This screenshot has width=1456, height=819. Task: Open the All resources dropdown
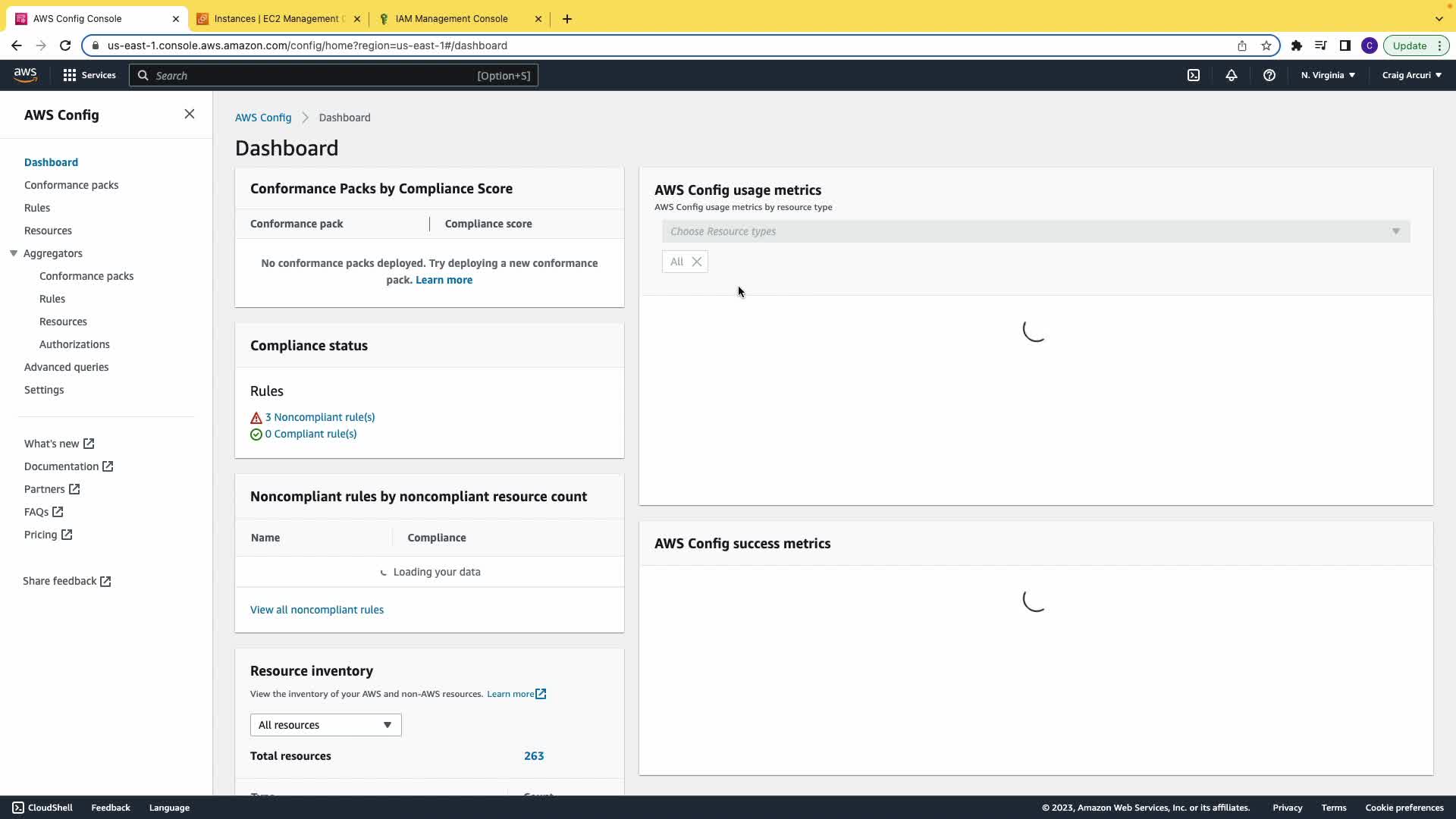(x=325, y=725)
